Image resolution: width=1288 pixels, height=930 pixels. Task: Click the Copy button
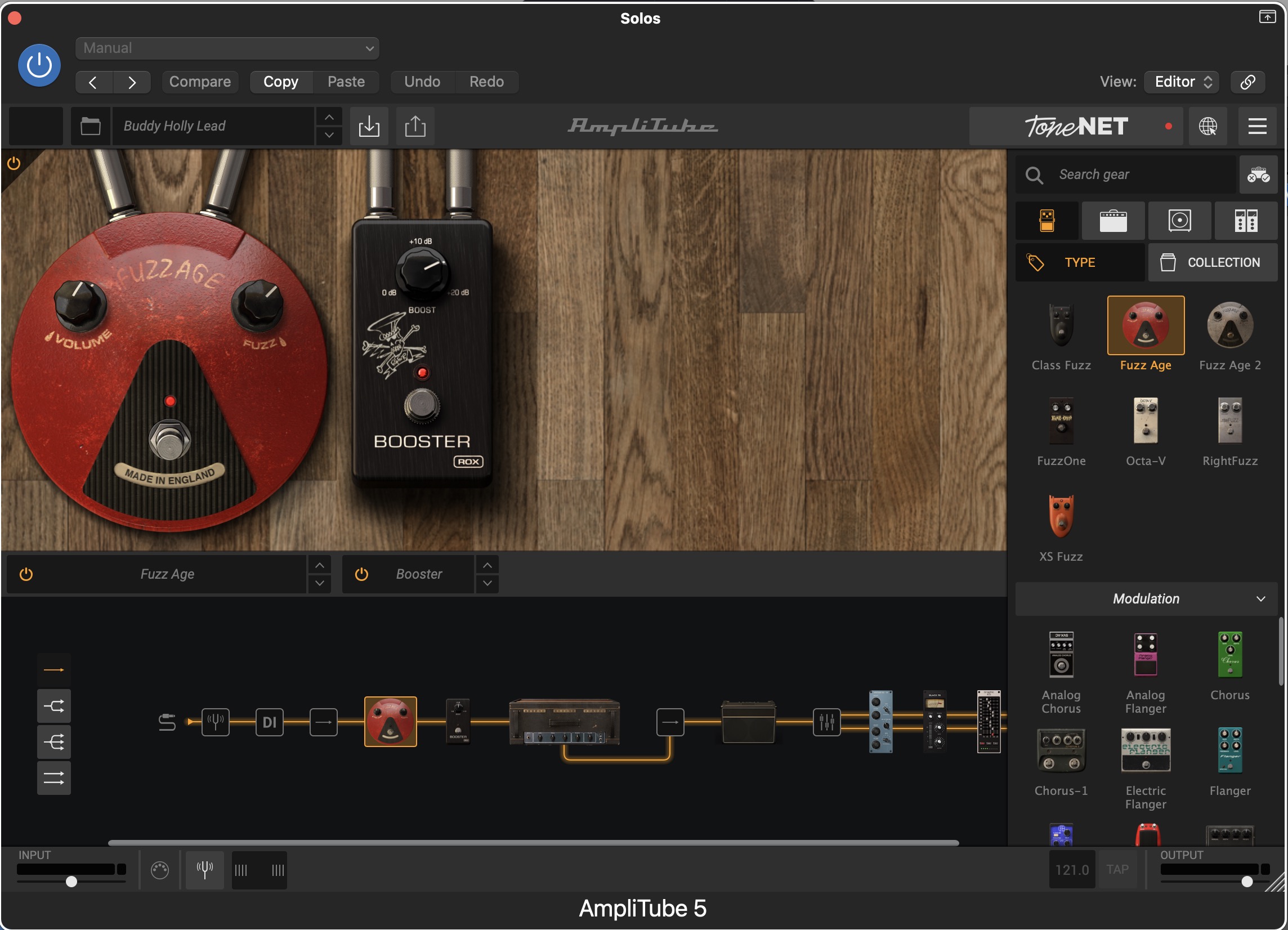[281, 82]
